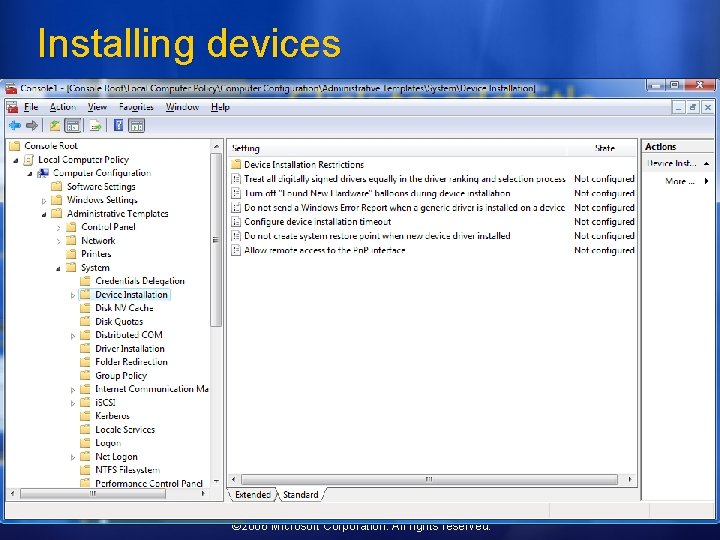The width and height of the screenshot is (720, 540).
Task: Open the File menu
Action: (x=31, y=107)
